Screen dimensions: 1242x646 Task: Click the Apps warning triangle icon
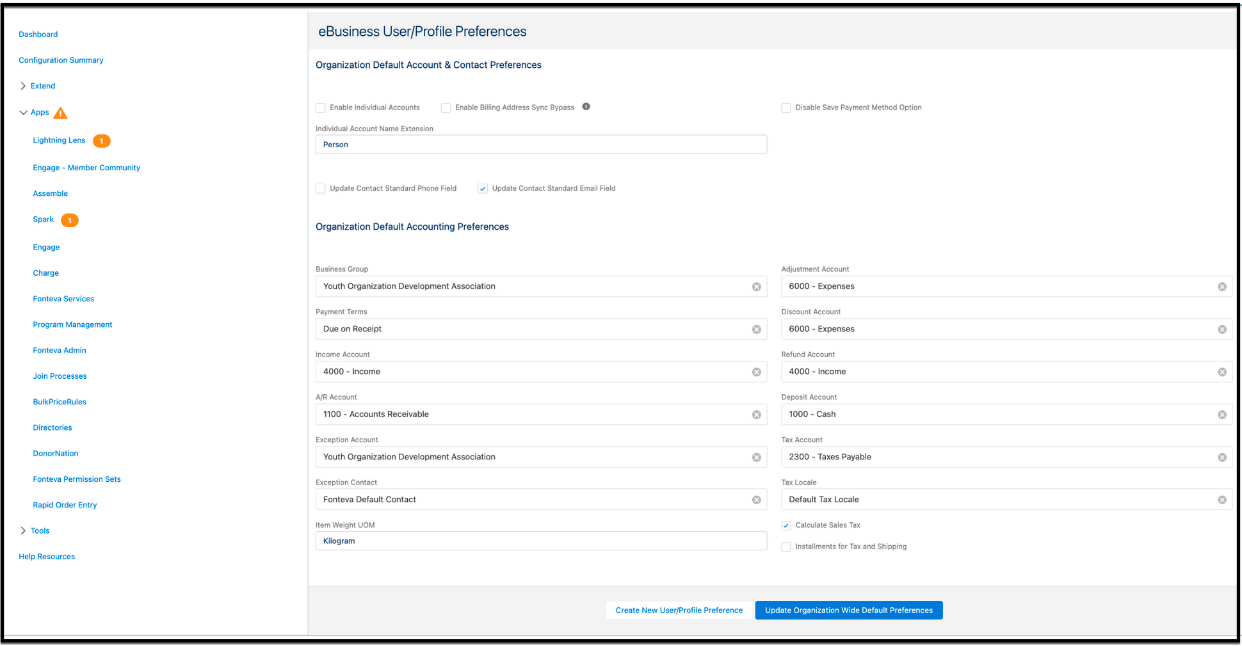click(x=61, y=113)
